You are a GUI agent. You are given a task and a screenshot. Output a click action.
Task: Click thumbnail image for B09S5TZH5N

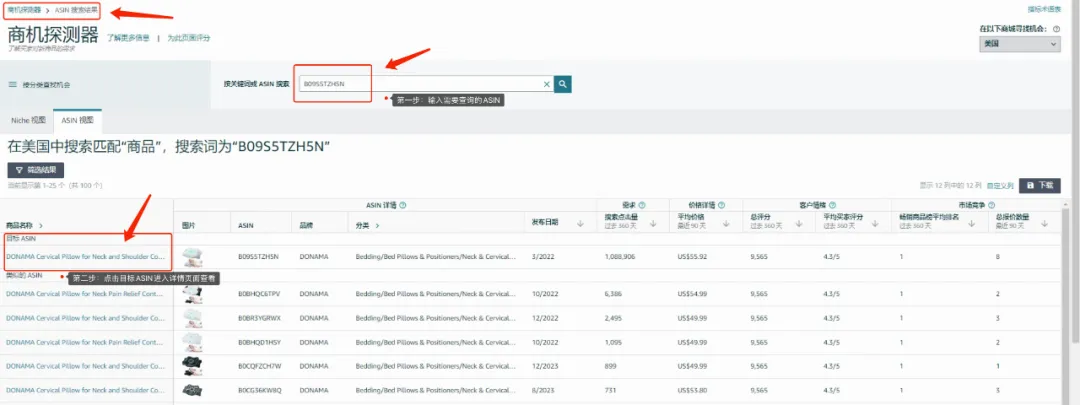[x=192, y=258]
